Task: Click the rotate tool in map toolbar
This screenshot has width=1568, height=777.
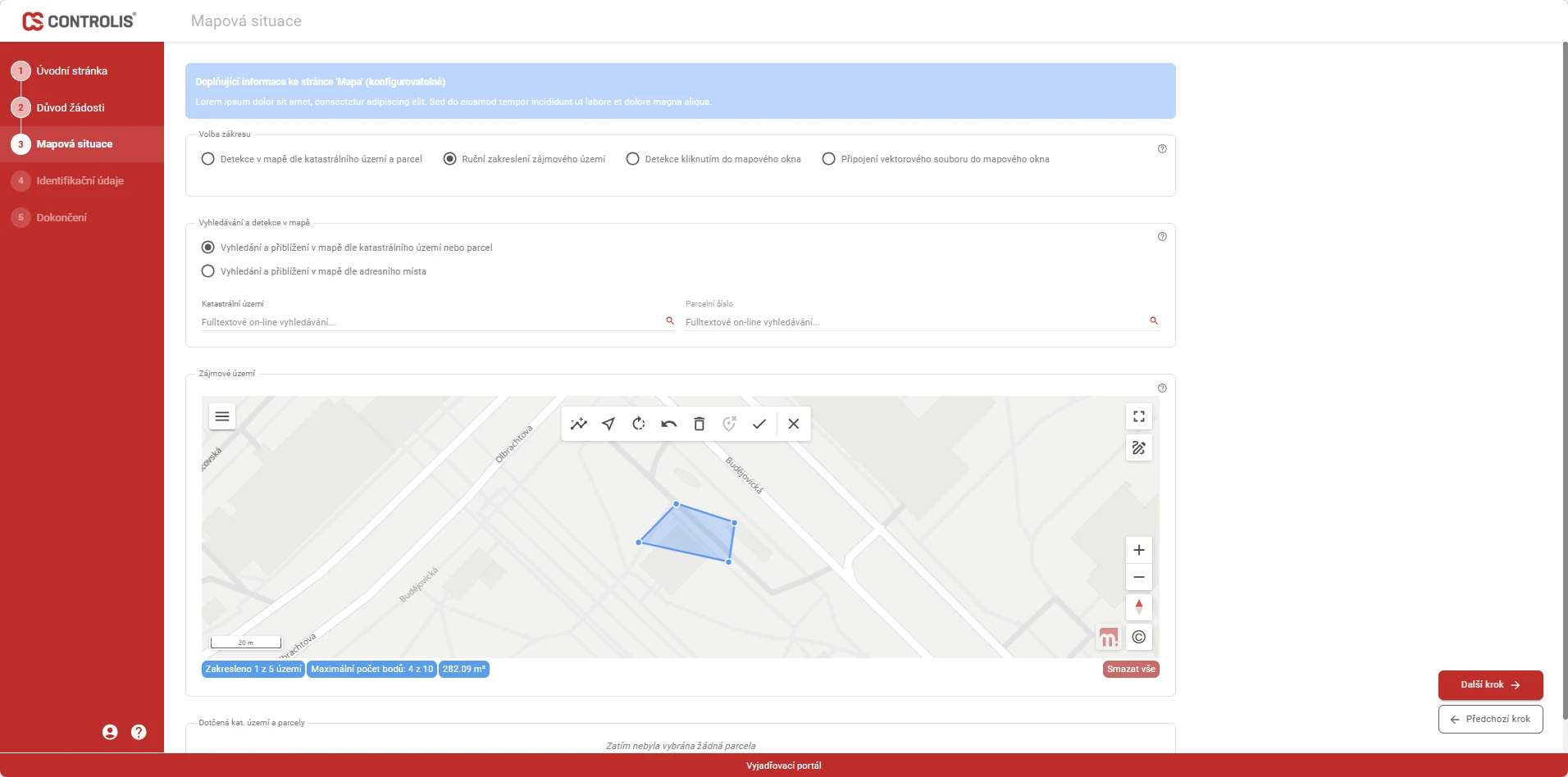Action: tap(639, 424)
